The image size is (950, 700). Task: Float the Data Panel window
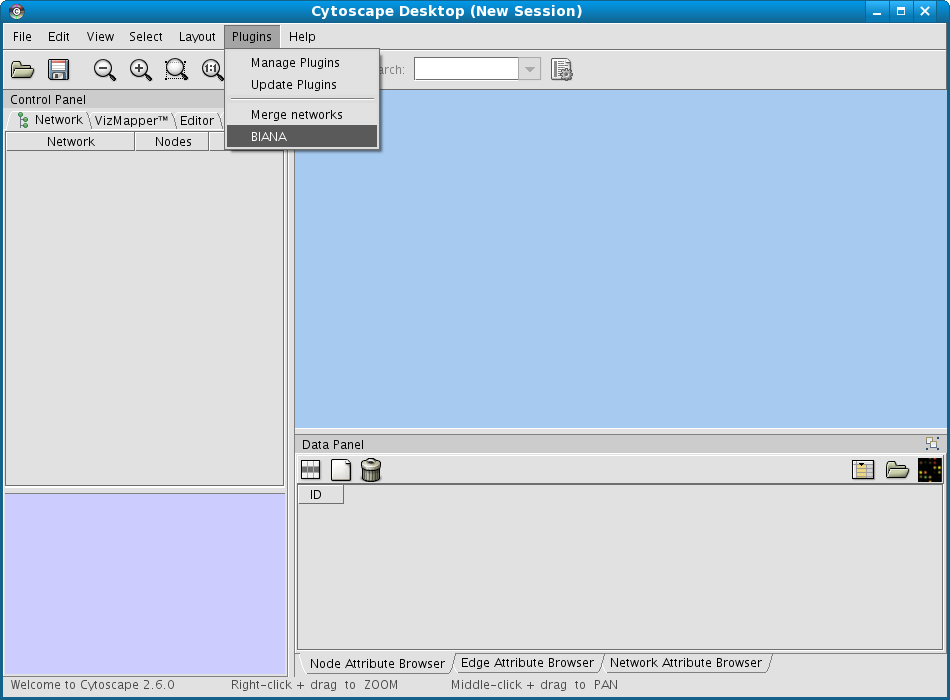point(932,444)
